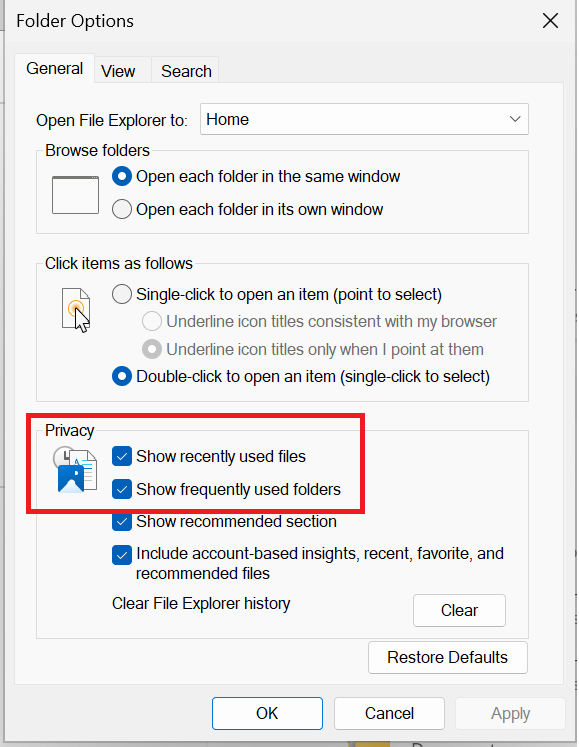The height and width of the screenshot is (747, 579).
Task: Click the Browse folders window preview icon
Action: tap(75, 195)
